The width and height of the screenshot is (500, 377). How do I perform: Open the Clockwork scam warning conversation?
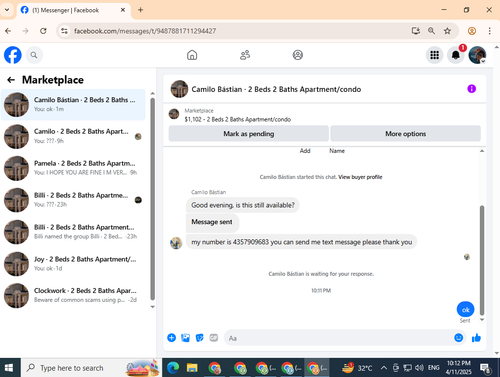tap(73, 296)
